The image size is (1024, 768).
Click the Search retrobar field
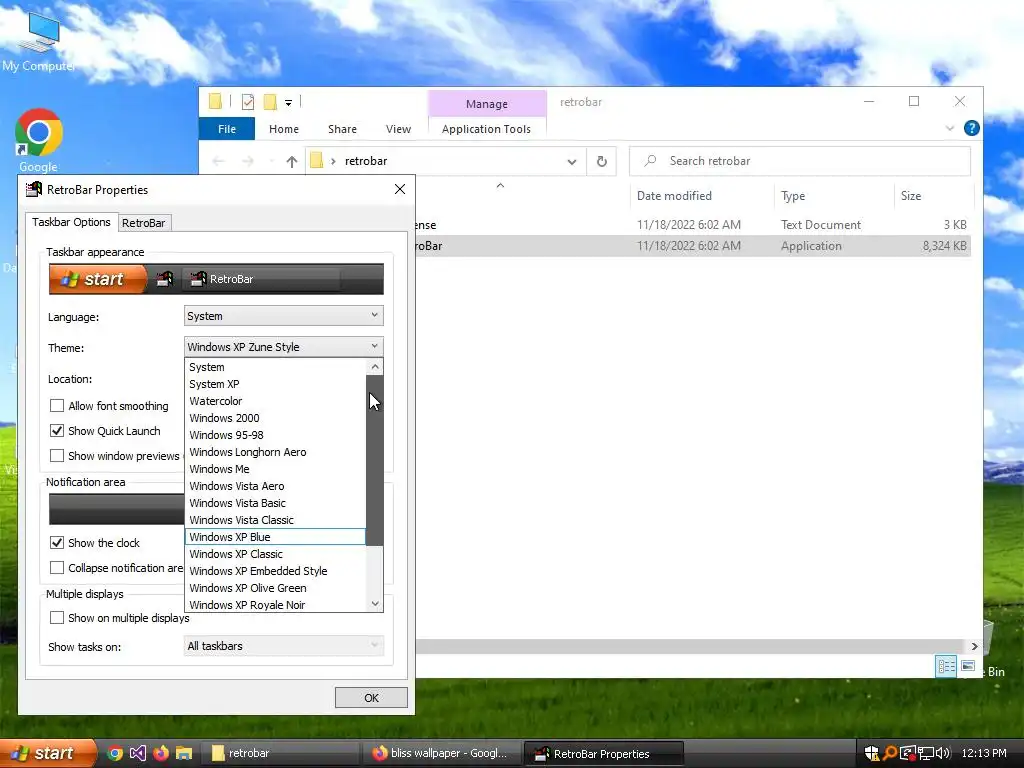(800, 161)
